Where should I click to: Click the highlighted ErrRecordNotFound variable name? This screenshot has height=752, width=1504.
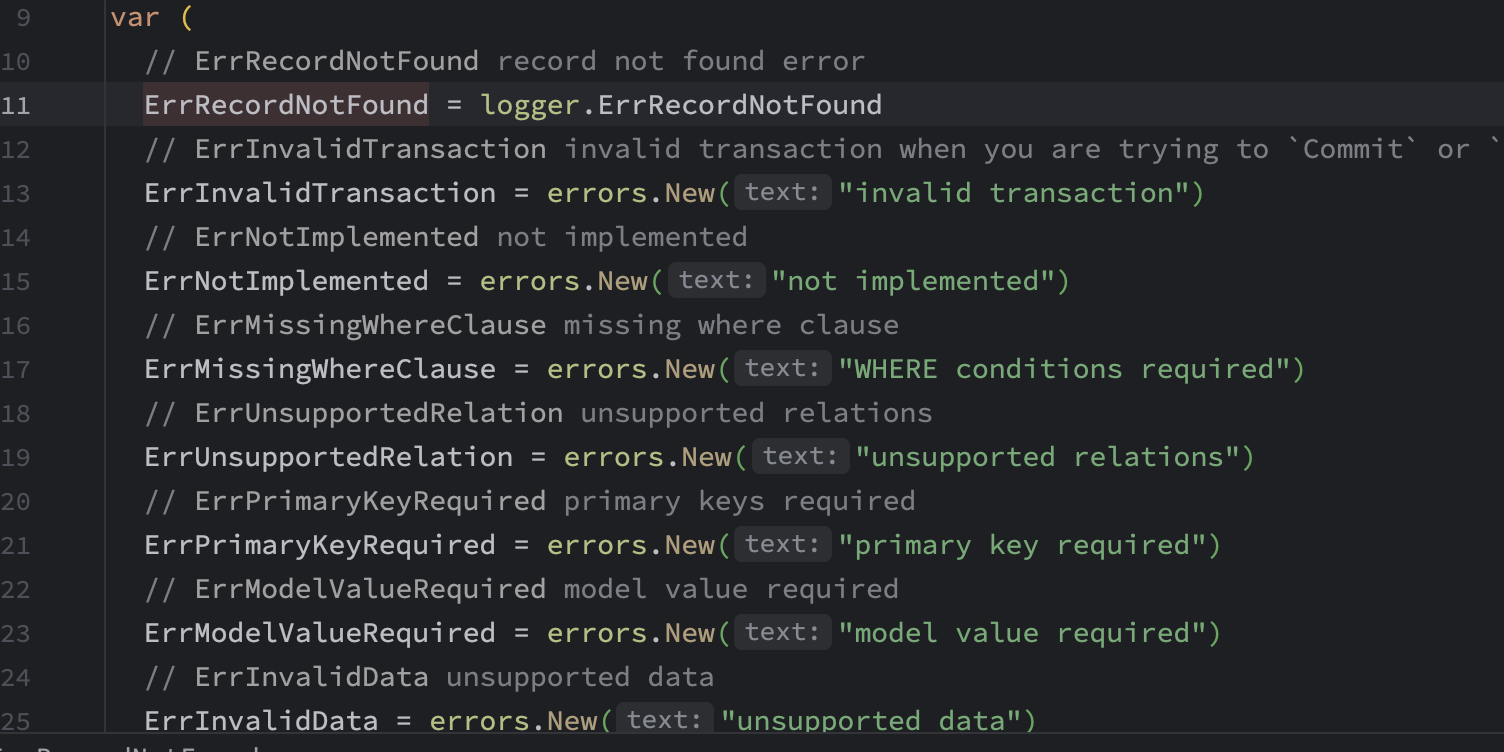pos(286,105)
